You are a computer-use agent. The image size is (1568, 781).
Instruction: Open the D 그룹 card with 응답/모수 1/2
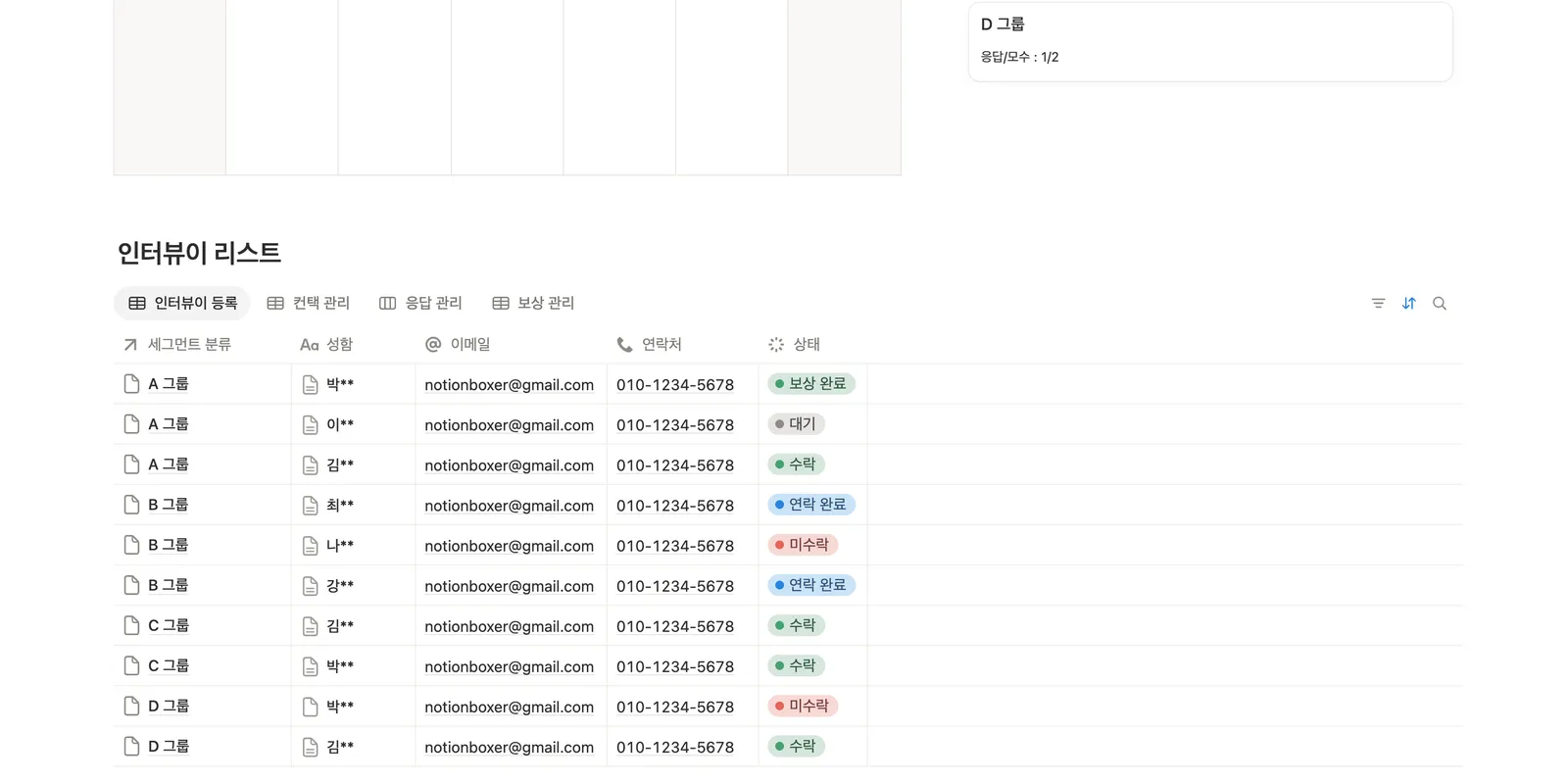coord(1210,42)
